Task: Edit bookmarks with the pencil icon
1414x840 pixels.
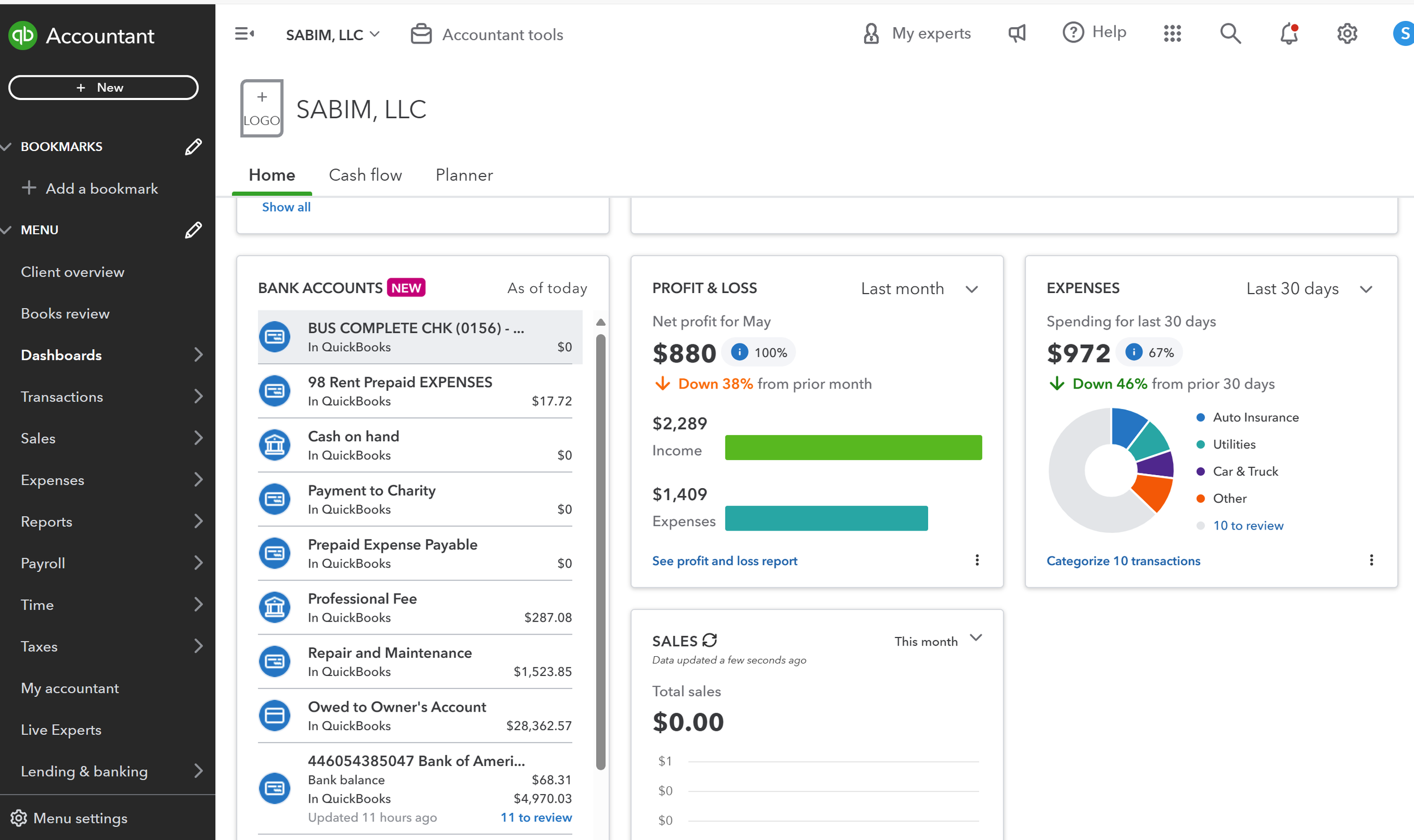Action: (193, 146)
